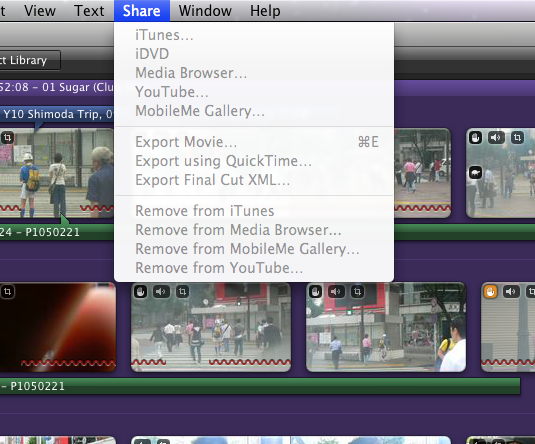
Task: Open the Window menu
Action: [205, 11]
